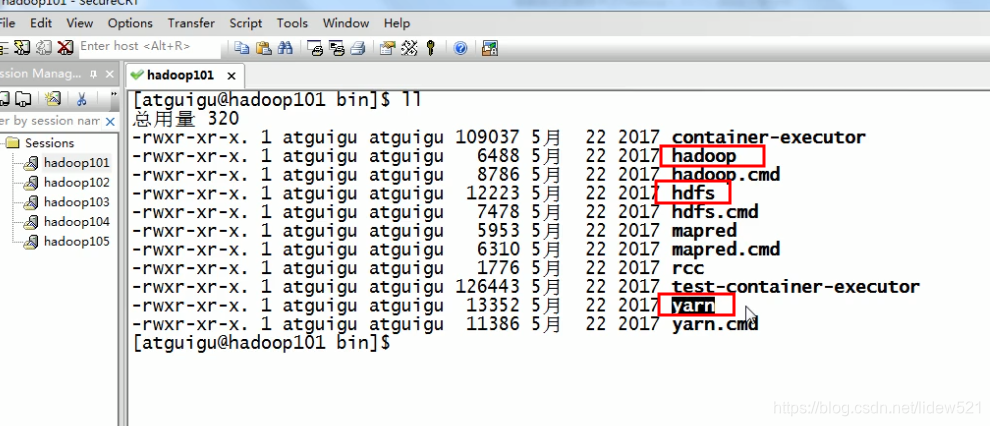
Task: Click the Print Screen toolbar icon
Action: (x=315, y=47)
